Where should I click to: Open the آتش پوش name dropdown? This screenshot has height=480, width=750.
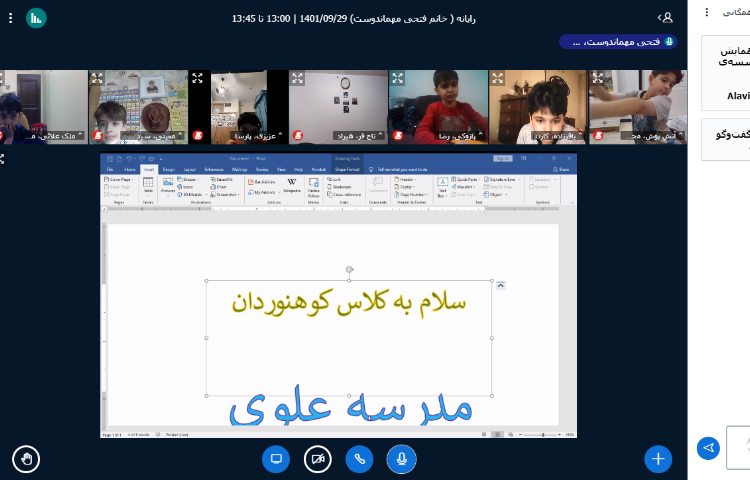click(652, 136)
